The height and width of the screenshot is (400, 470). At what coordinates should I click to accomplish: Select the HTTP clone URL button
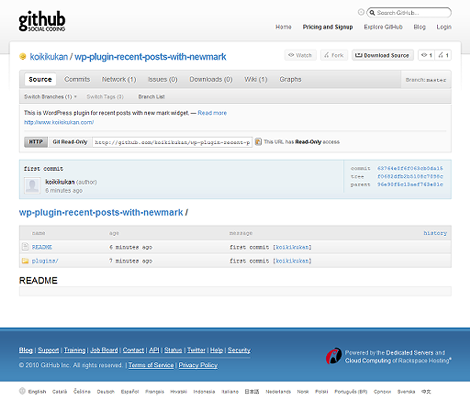coord(36,142)
